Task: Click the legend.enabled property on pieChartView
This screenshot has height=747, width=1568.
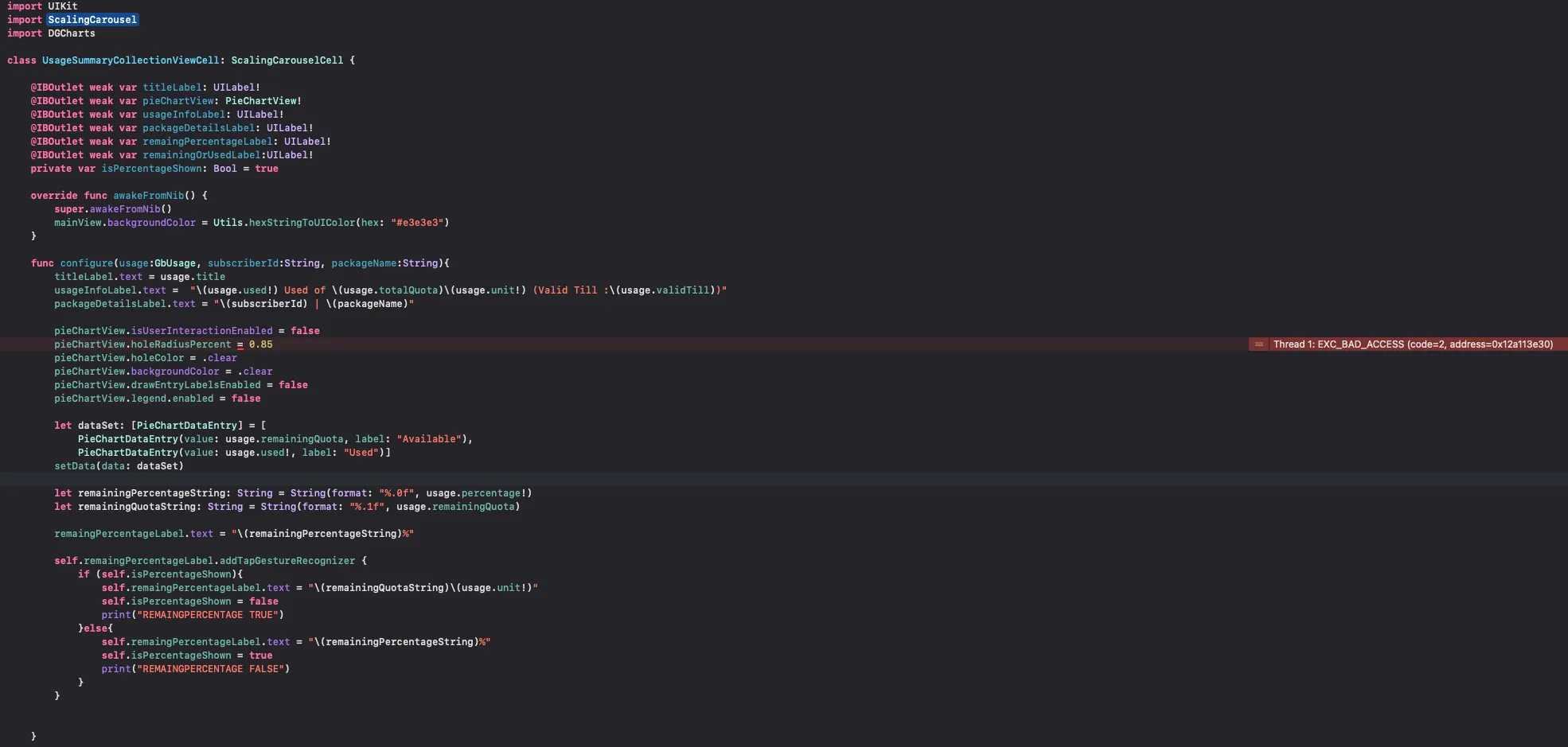Action: (173, 399)
